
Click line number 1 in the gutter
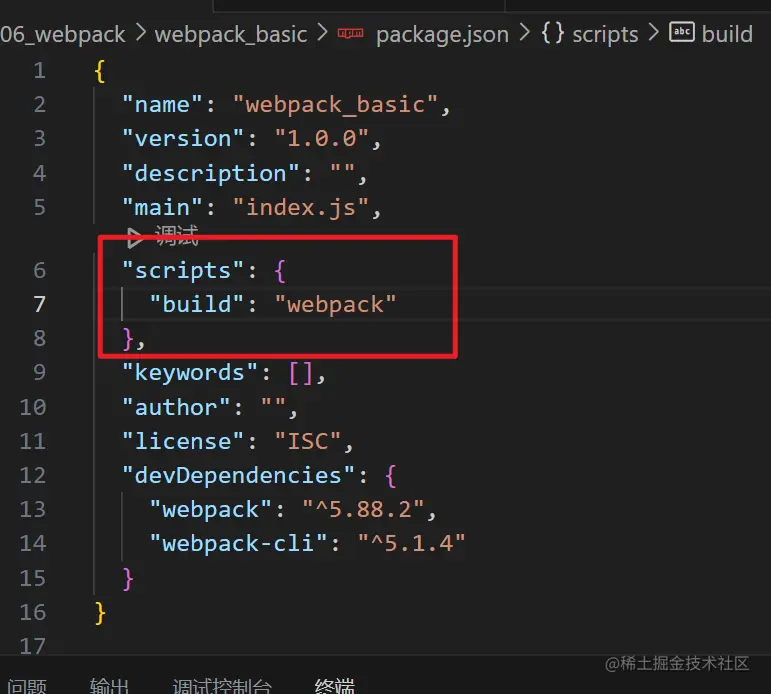tap(40, 71)
